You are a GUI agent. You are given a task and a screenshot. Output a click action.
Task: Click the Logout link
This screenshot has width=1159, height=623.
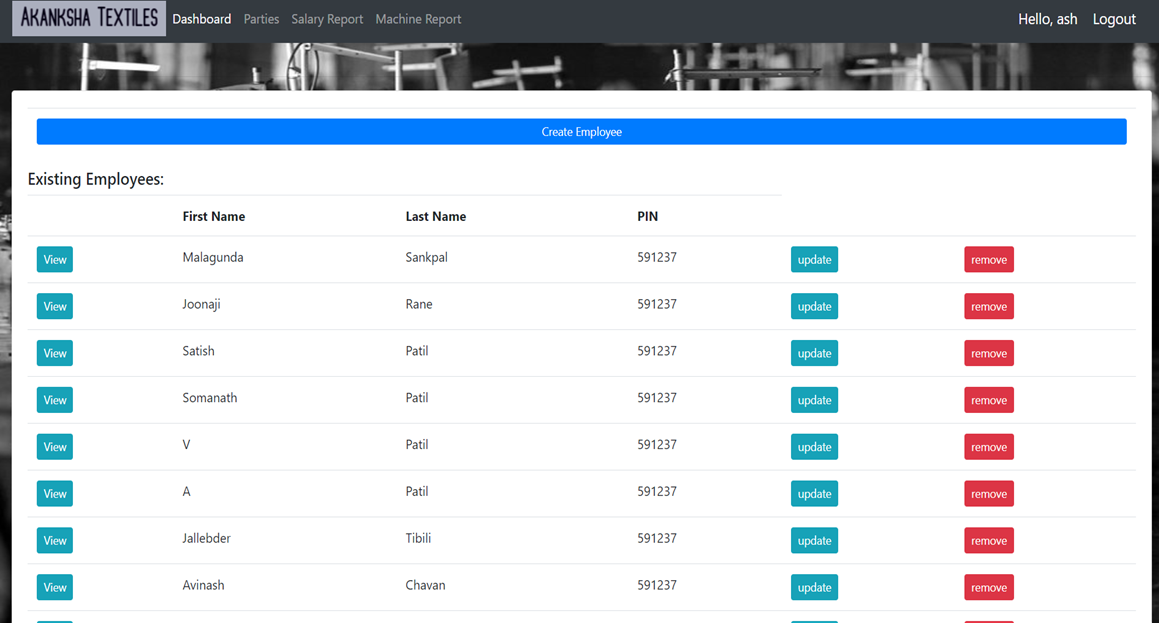(x=1113, y=18)
